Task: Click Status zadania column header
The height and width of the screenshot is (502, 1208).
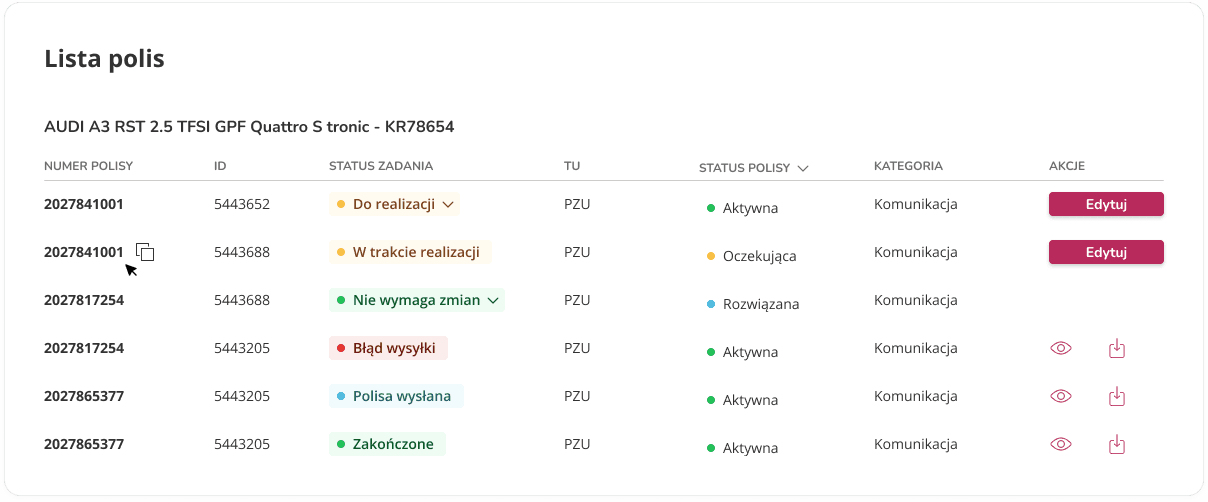Action: (x=380, y=166)
